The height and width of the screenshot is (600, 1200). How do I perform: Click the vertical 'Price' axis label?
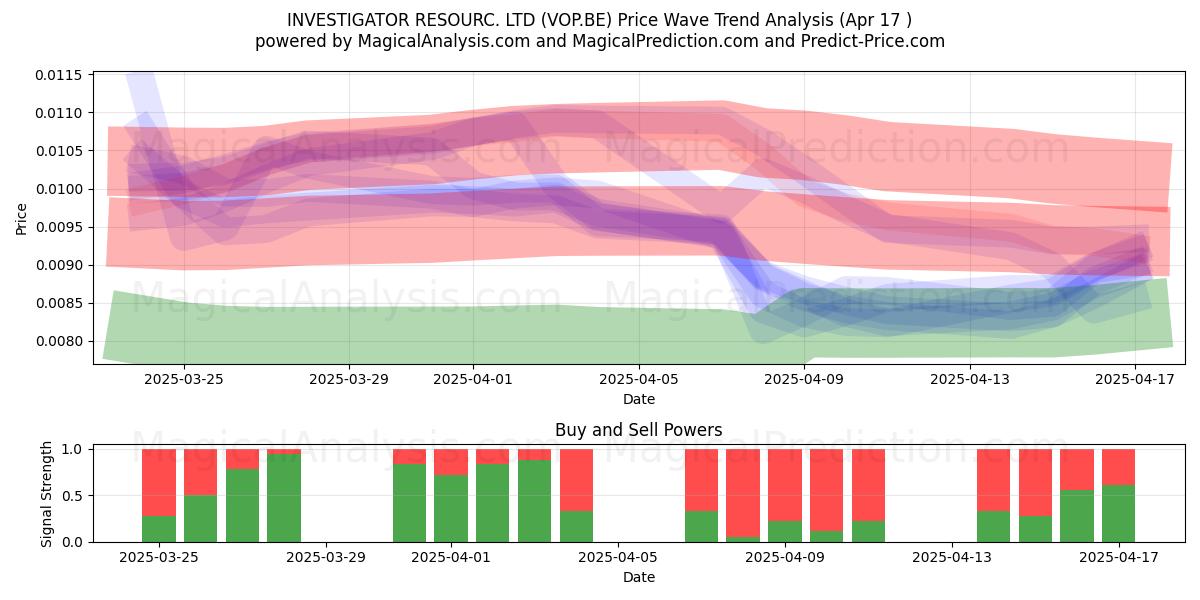pyautogui.click(x=22, y=218)
